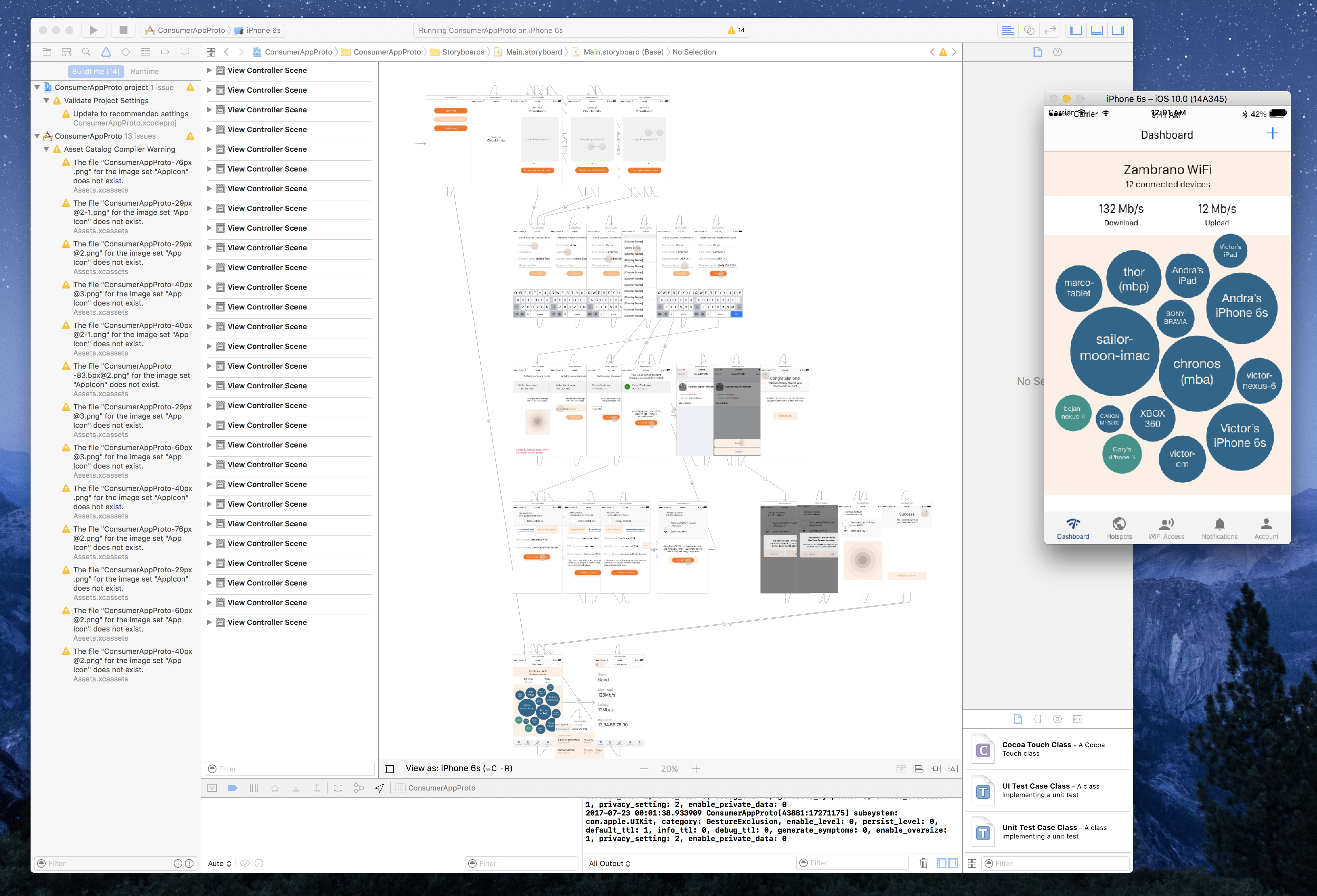Click the 14 warnings indicator in activity bar
This screenshot has height=896, width=1317.
coord(736,30)
